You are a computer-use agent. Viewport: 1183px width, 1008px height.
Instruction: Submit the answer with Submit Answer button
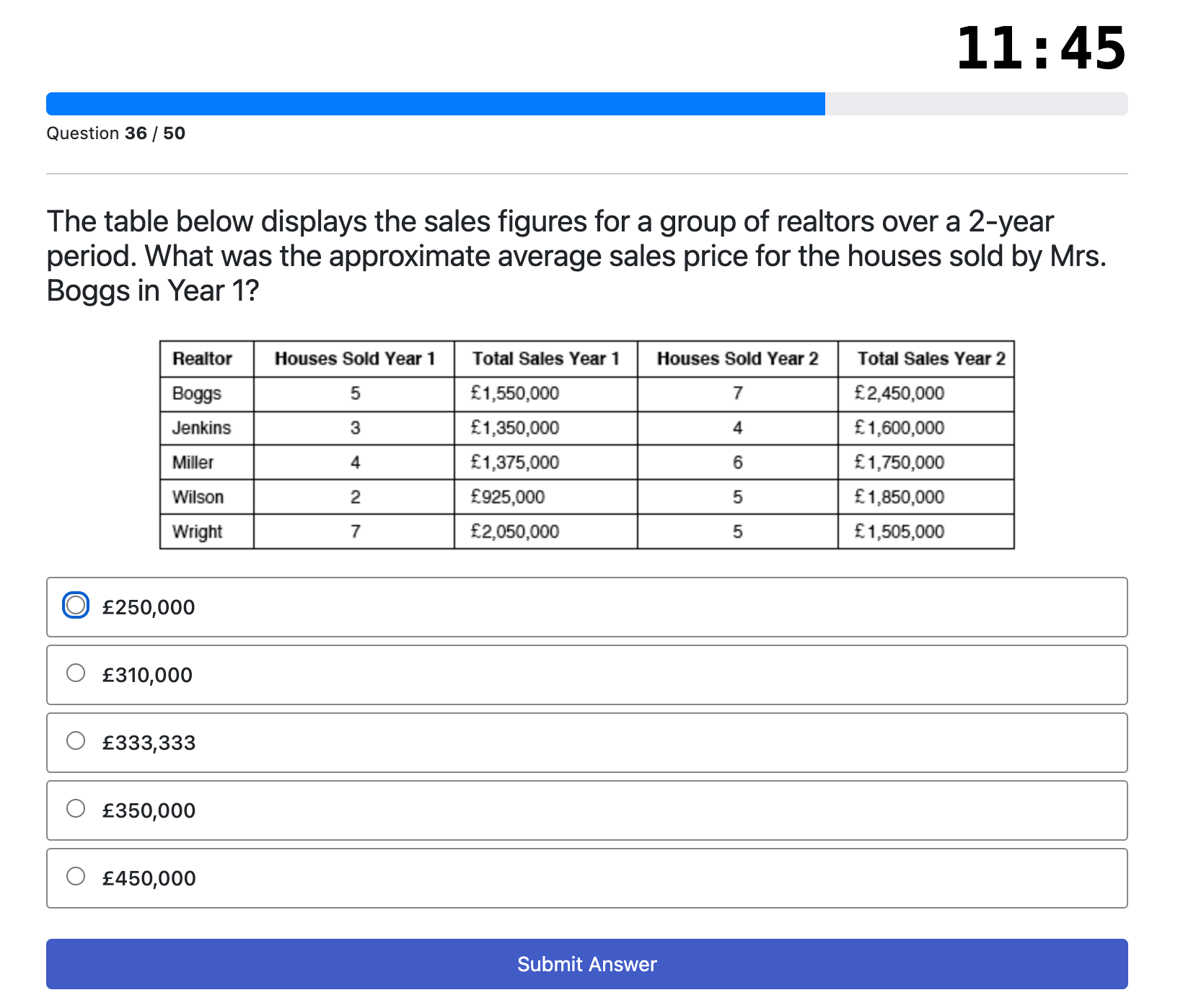[x=586, y=964]
